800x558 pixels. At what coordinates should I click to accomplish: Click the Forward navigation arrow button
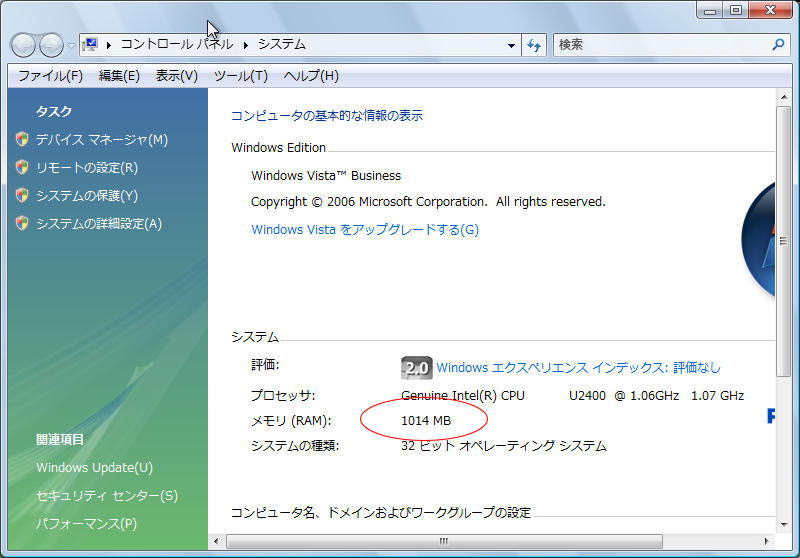pos(52,45)
